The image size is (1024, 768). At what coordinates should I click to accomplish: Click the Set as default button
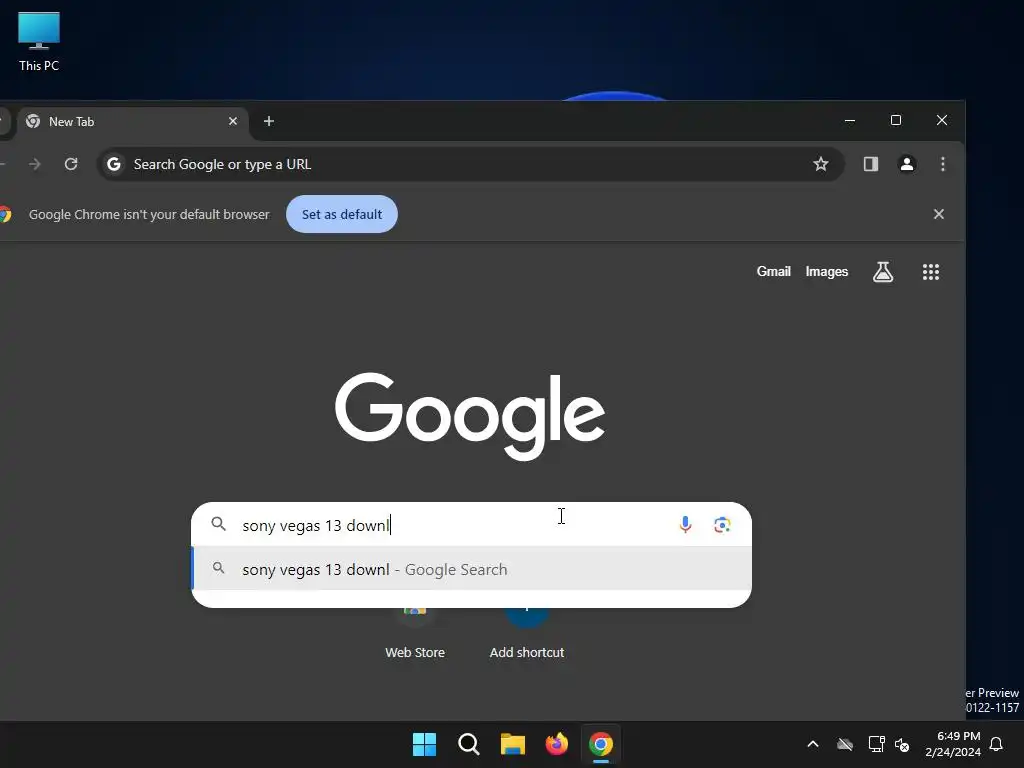point(342,214)
